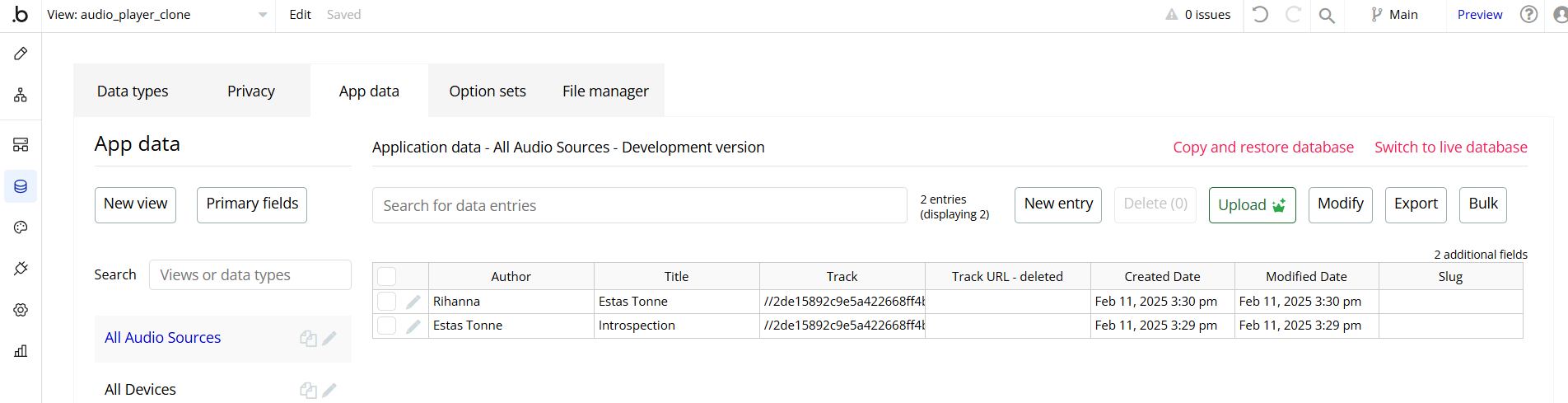The width and height of the screenshot is (1568, 403).
Task: Click the New entry button
Action: click(x=1058, y=204)
